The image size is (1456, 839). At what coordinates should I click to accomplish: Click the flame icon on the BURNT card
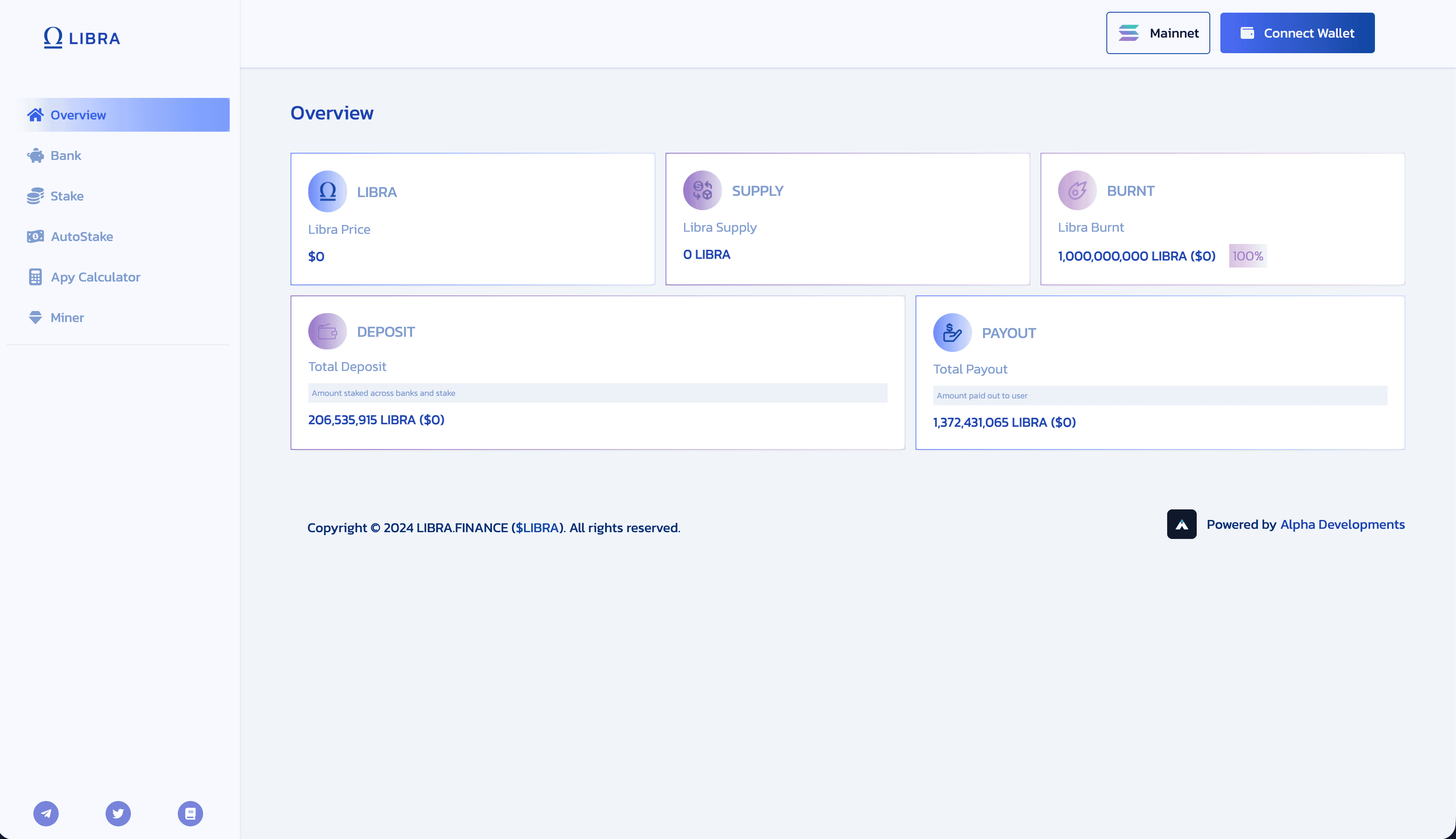point(1077,190)
